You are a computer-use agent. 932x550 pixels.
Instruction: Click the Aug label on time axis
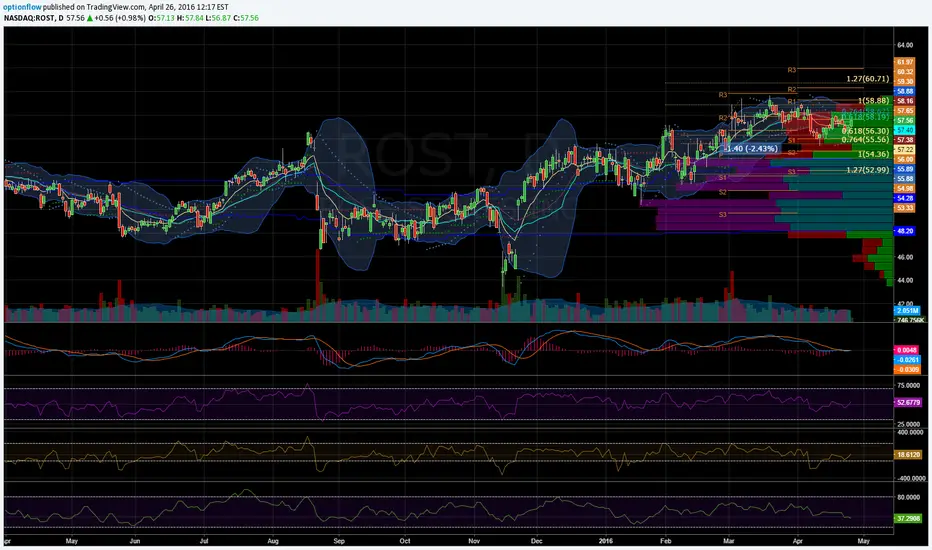tap(273, 541)
